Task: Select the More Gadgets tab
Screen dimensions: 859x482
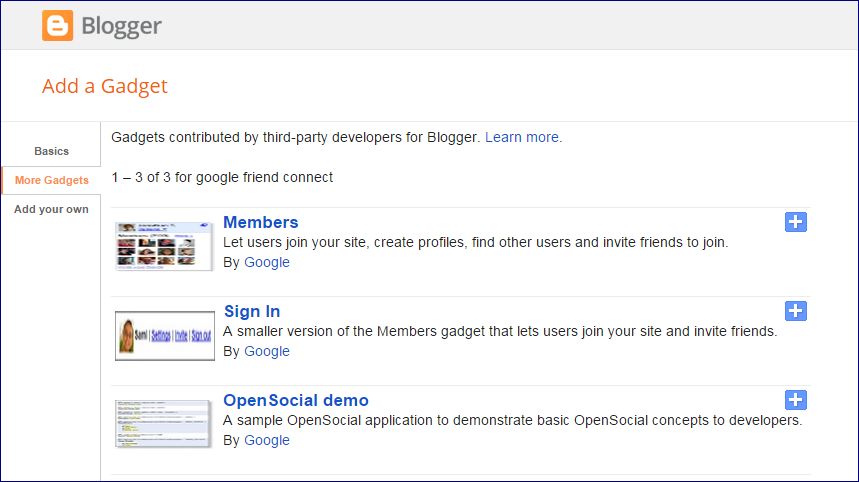Action: [x=51, y=180]
